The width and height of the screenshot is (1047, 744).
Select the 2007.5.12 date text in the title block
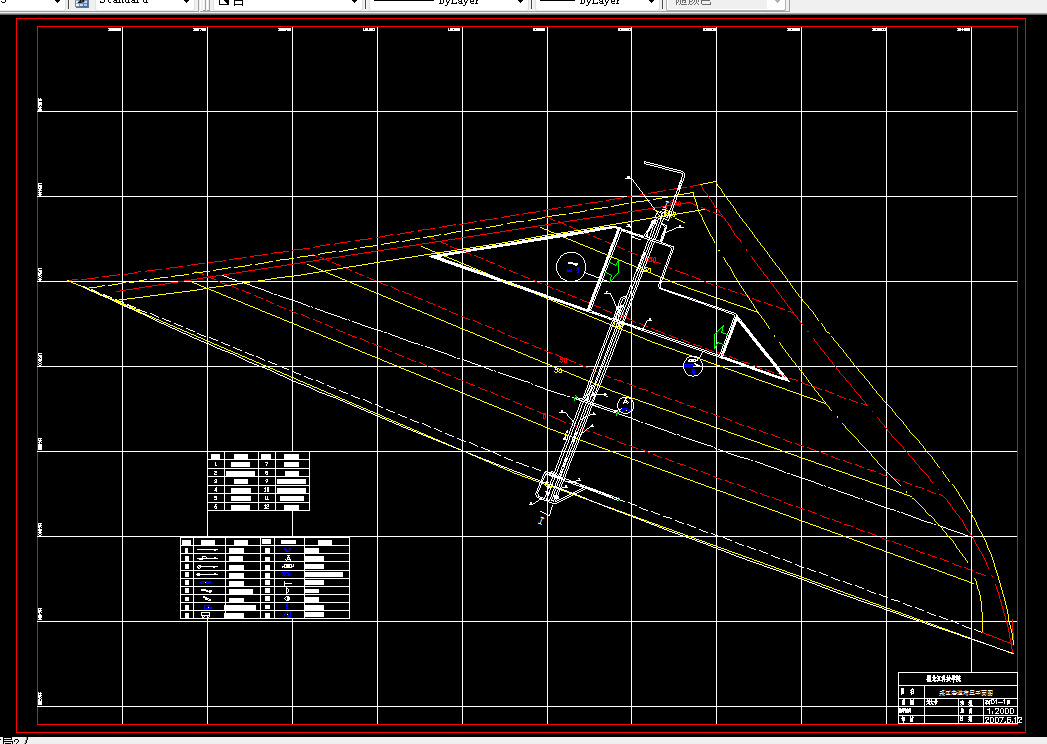pyautogui.click(x=1001, y=720)
